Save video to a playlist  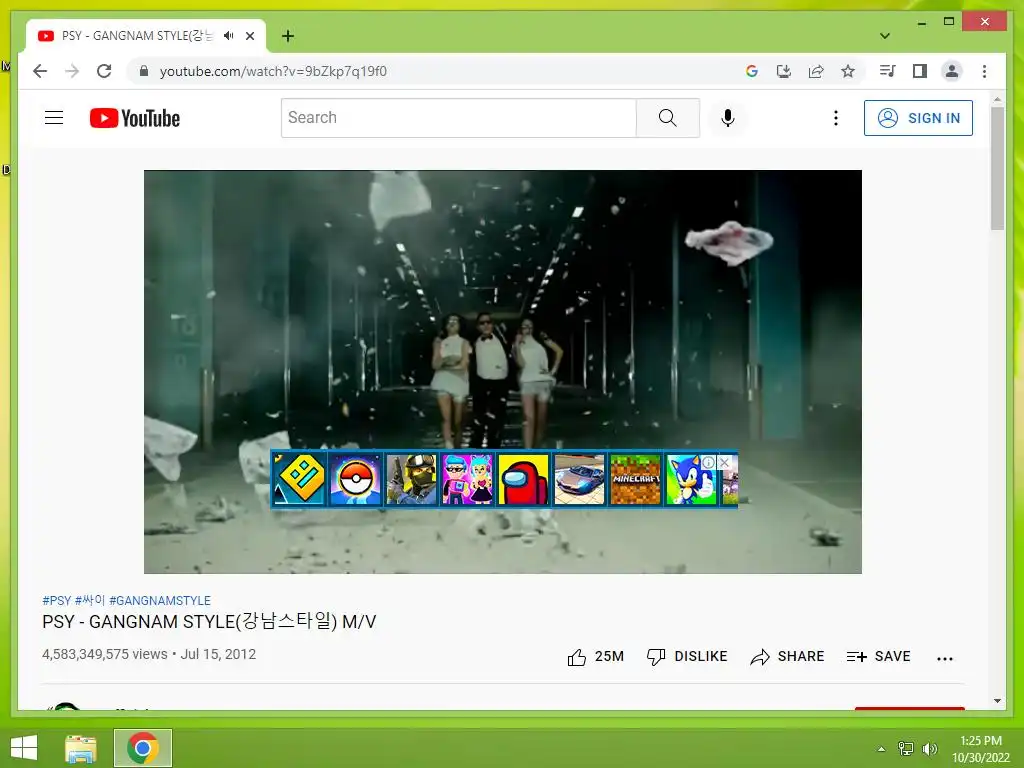tap(878, 656)
